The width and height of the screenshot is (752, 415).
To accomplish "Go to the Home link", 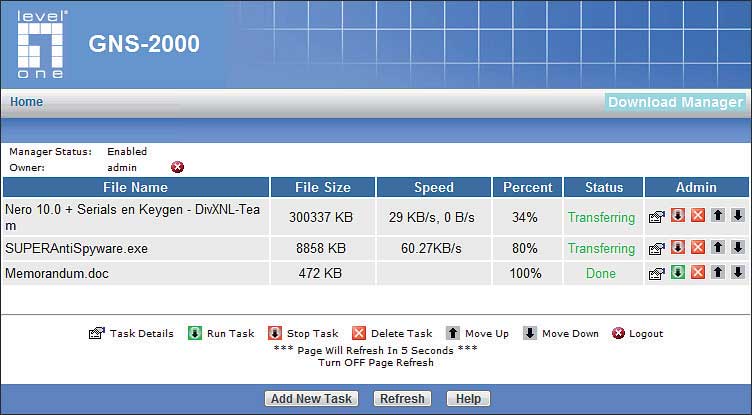I will click(x=26, y=102).
